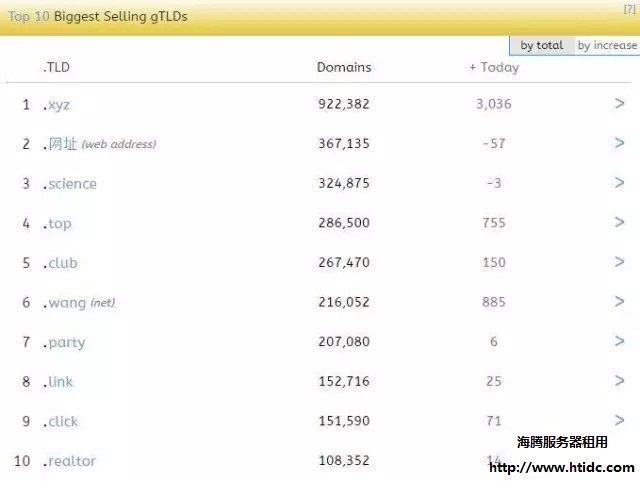640x481 pixels.
Task: Open the .xyz TLD link
Action: (x=57, y=104)
